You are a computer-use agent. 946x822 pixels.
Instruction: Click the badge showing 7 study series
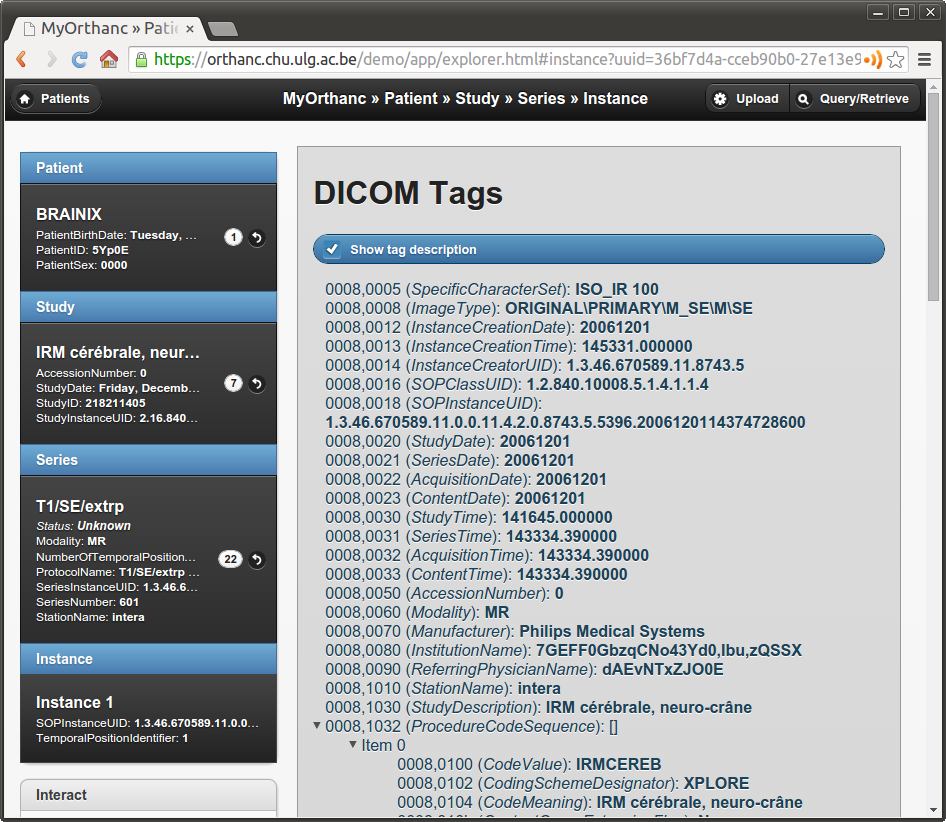(233, 383)
